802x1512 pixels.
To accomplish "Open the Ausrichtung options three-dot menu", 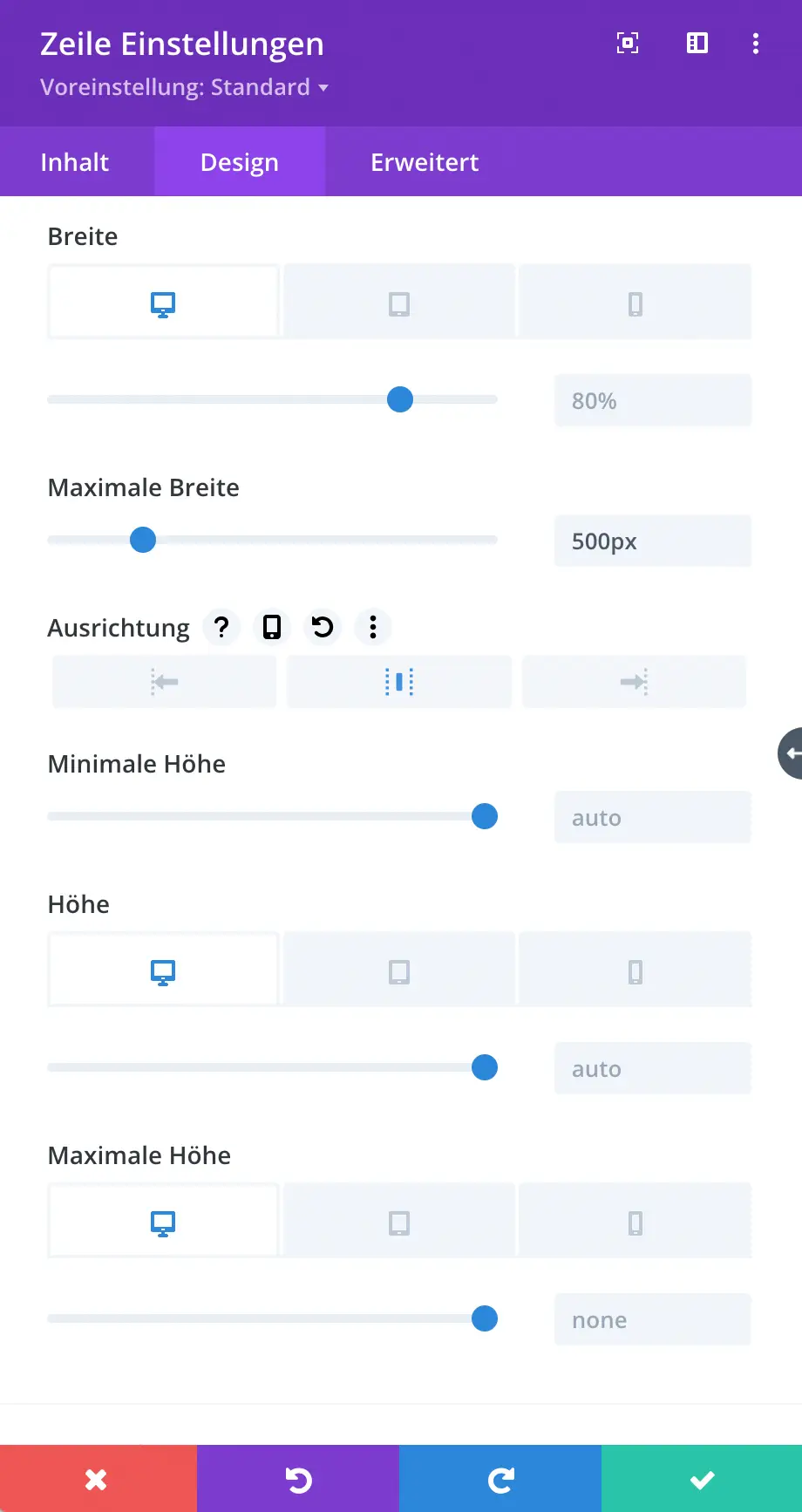I will (373, 627).
